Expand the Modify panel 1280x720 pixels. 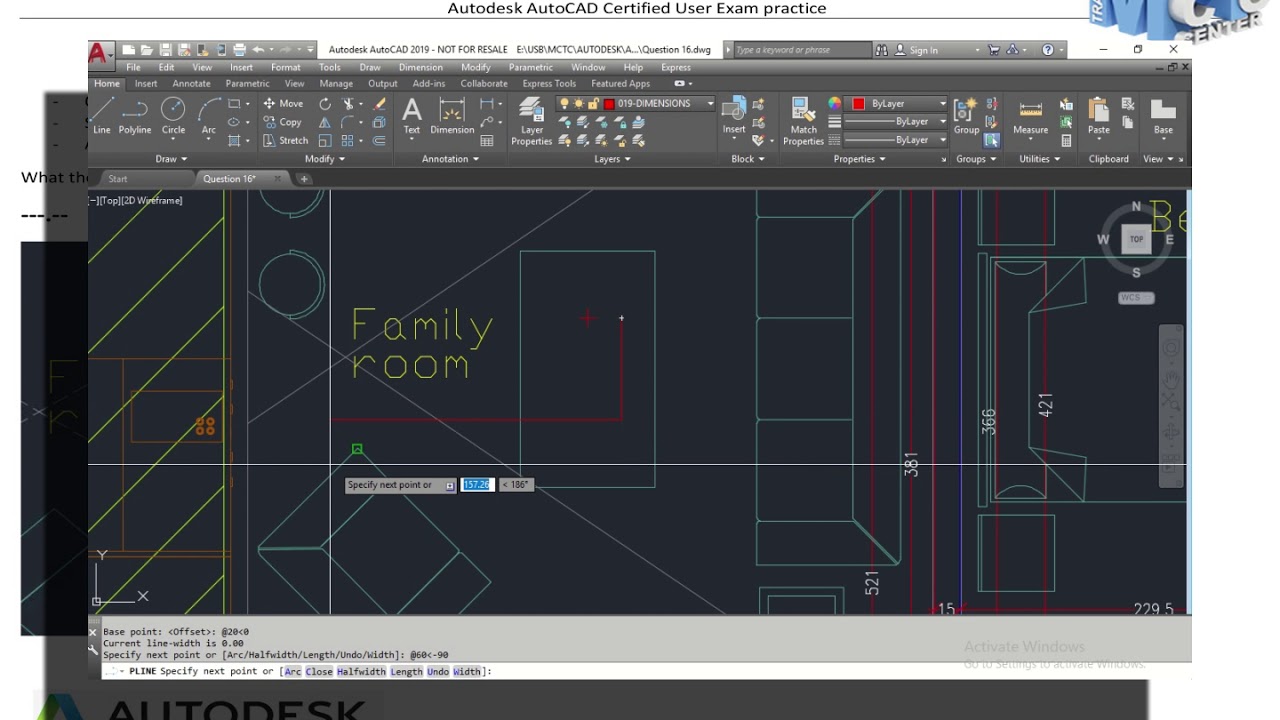click(325, 159)
